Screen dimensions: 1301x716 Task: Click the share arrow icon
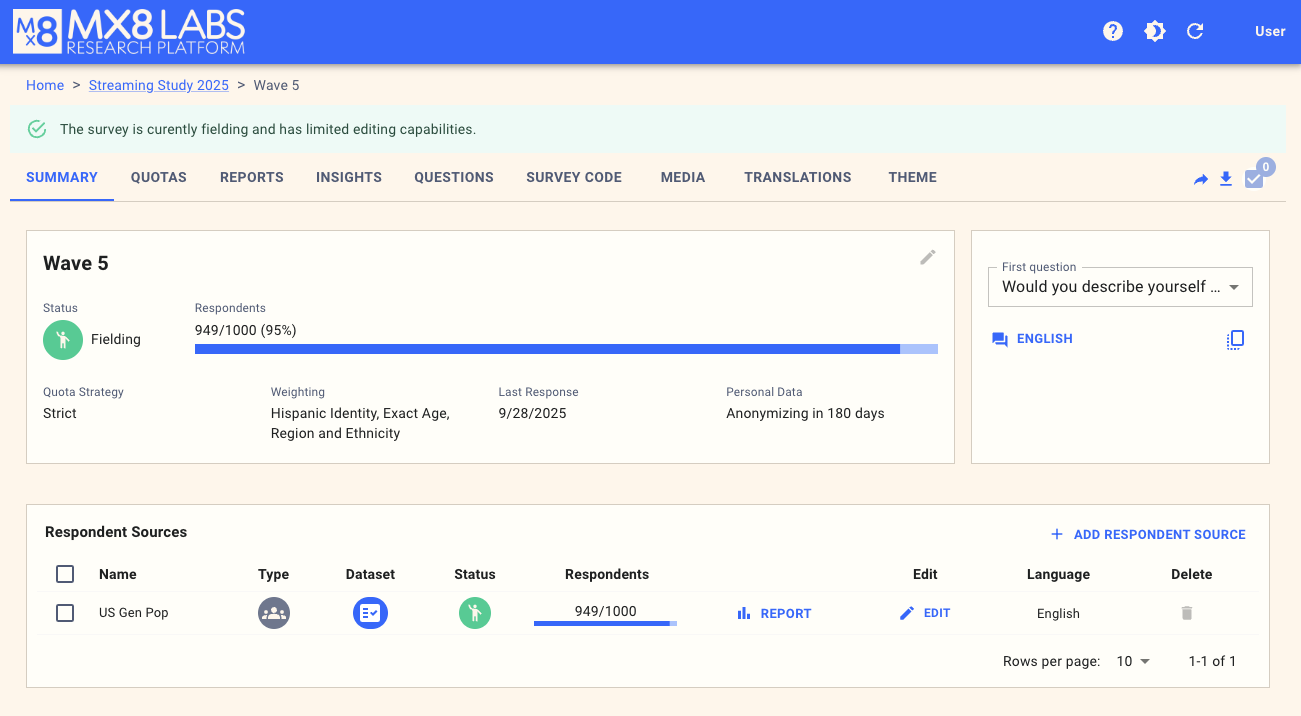click(x=1201, y=179)
